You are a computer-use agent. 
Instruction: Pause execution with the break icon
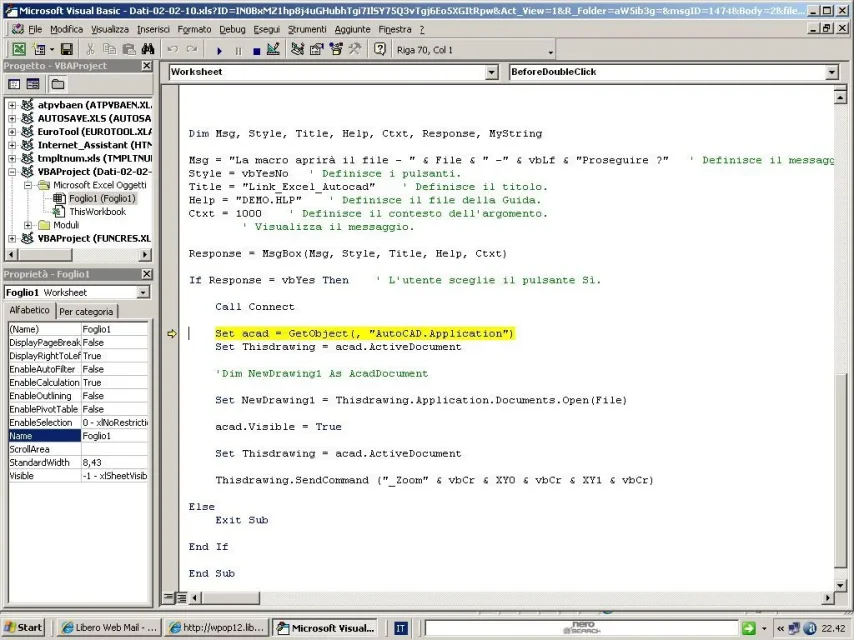[238, 51]
